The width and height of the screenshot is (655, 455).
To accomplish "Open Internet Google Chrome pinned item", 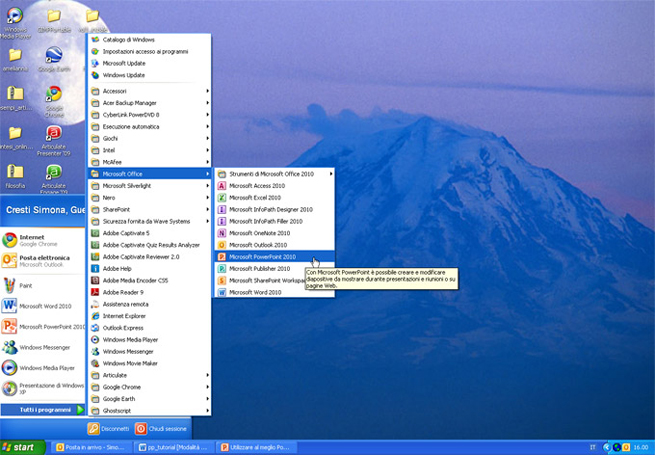I will click(x=43, y=240).
